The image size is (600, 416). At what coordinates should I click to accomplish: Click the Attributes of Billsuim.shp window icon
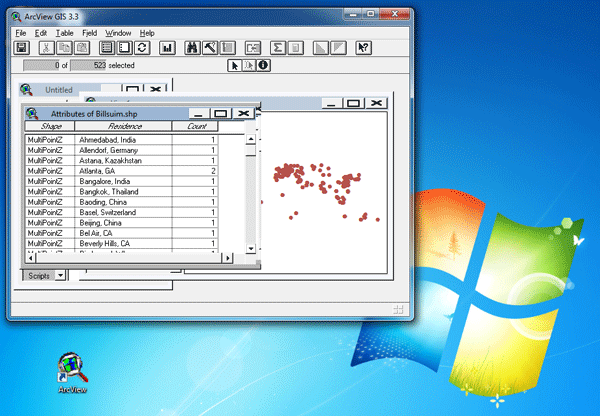pyautogui.click(x=32, y=114)
